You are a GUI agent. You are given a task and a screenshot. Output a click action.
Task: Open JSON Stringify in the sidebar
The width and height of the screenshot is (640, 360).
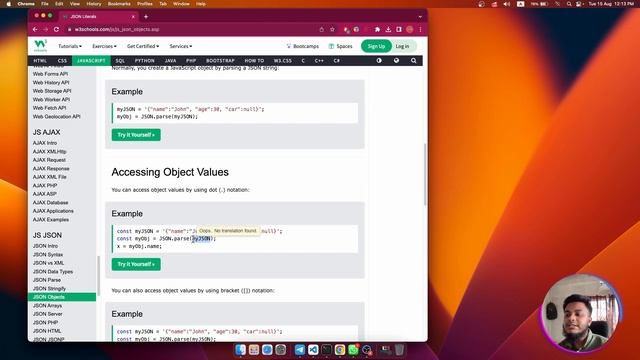(x=49, y=289)
